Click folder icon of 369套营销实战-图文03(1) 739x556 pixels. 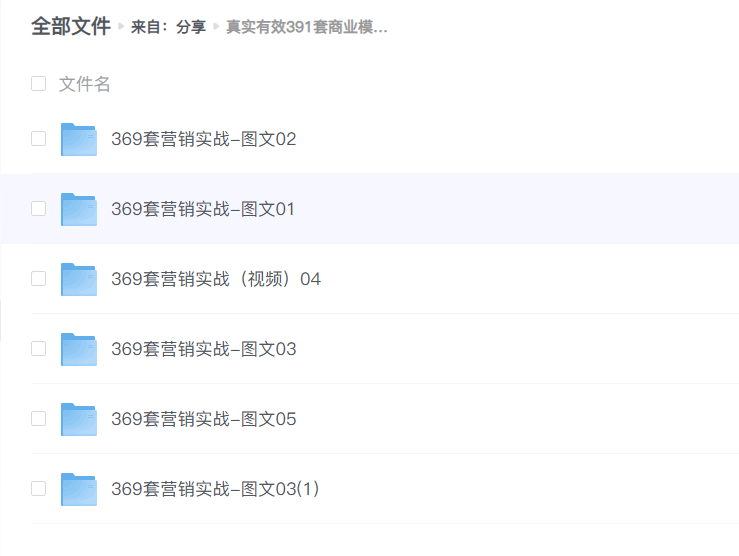[x=79, y=490]
